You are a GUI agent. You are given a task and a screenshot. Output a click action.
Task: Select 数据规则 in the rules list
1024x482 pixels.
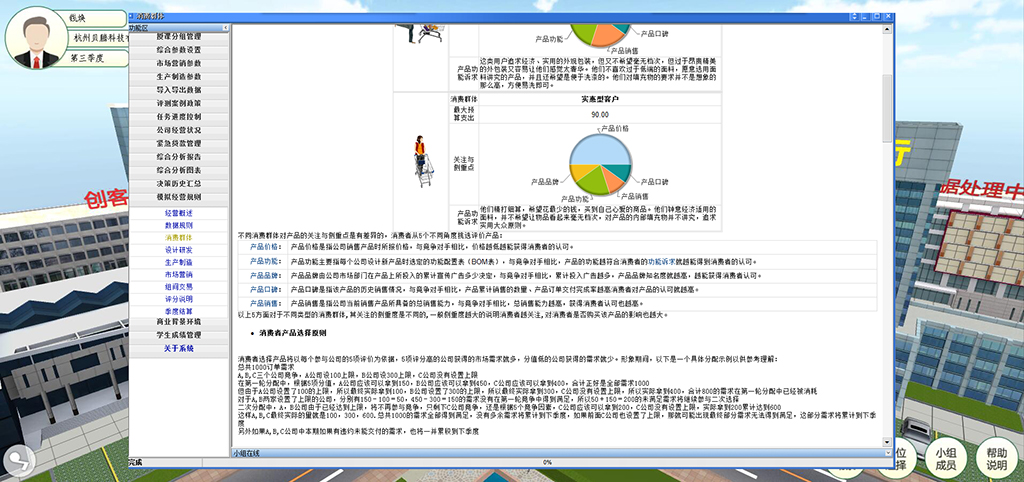coord(179,226)
